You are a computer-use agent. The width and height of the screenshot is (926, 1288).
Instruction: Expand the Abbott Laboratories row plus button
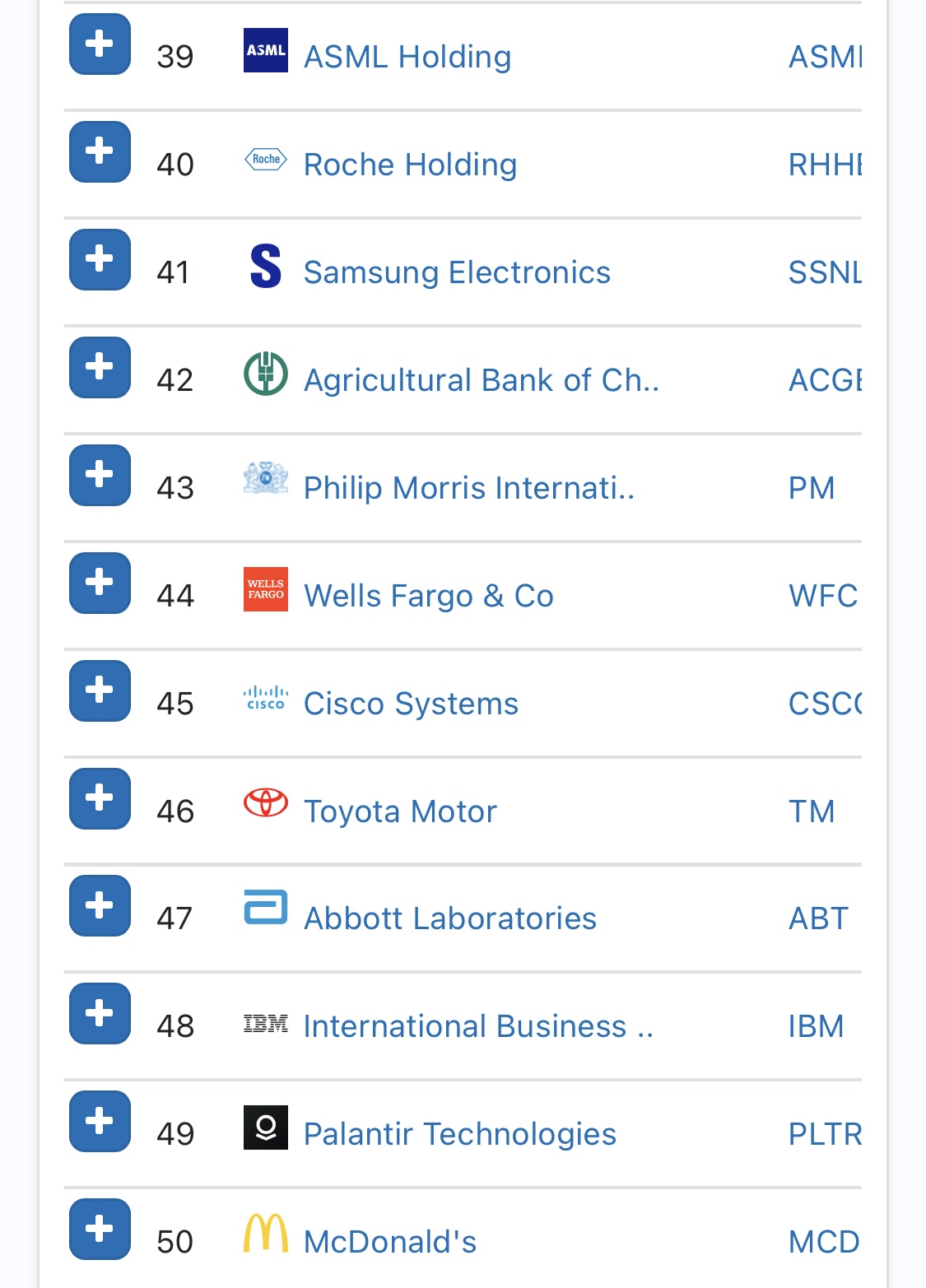click(x=100, y=905)
